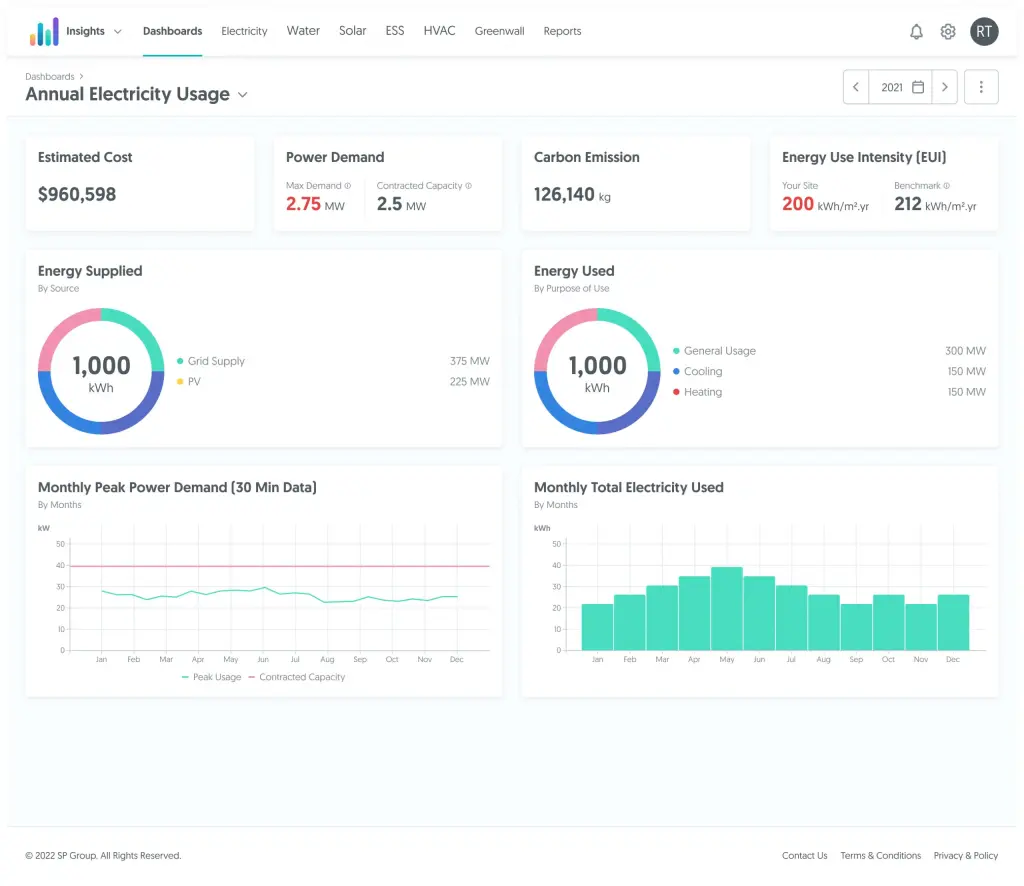Open the three-dot options menu

click(981, 86)
